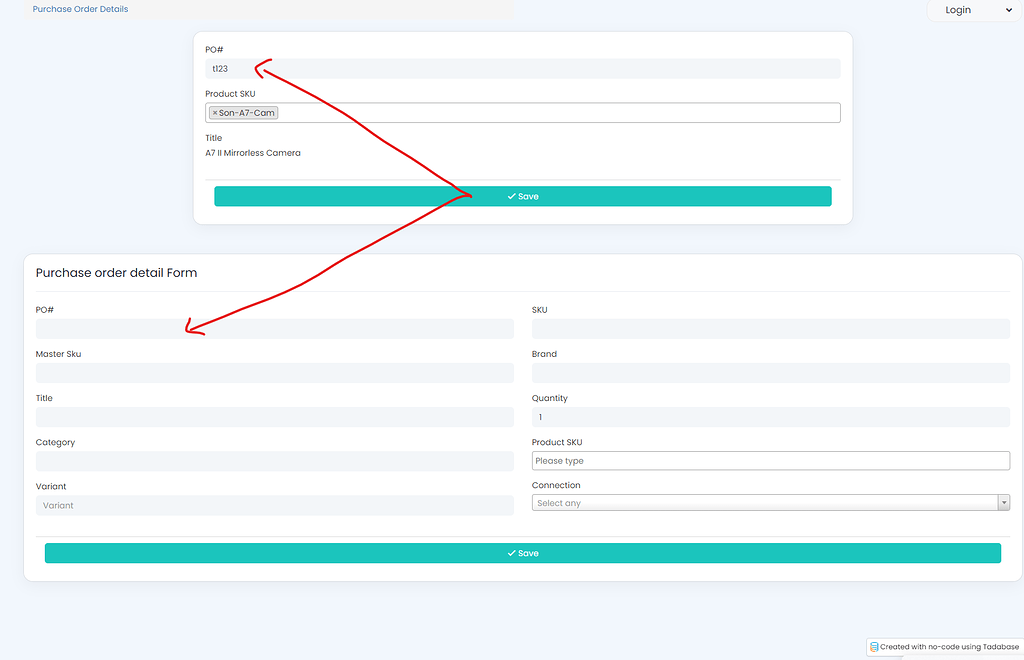Image resolution: width=1024 pixels, height=660 pixels.
Task: Open the Login dropdown in top right
Action: point(973,10)
